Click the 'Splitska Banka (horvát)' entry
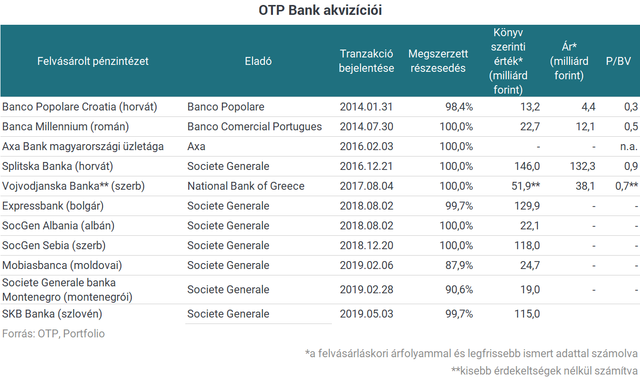 point(58,166)
